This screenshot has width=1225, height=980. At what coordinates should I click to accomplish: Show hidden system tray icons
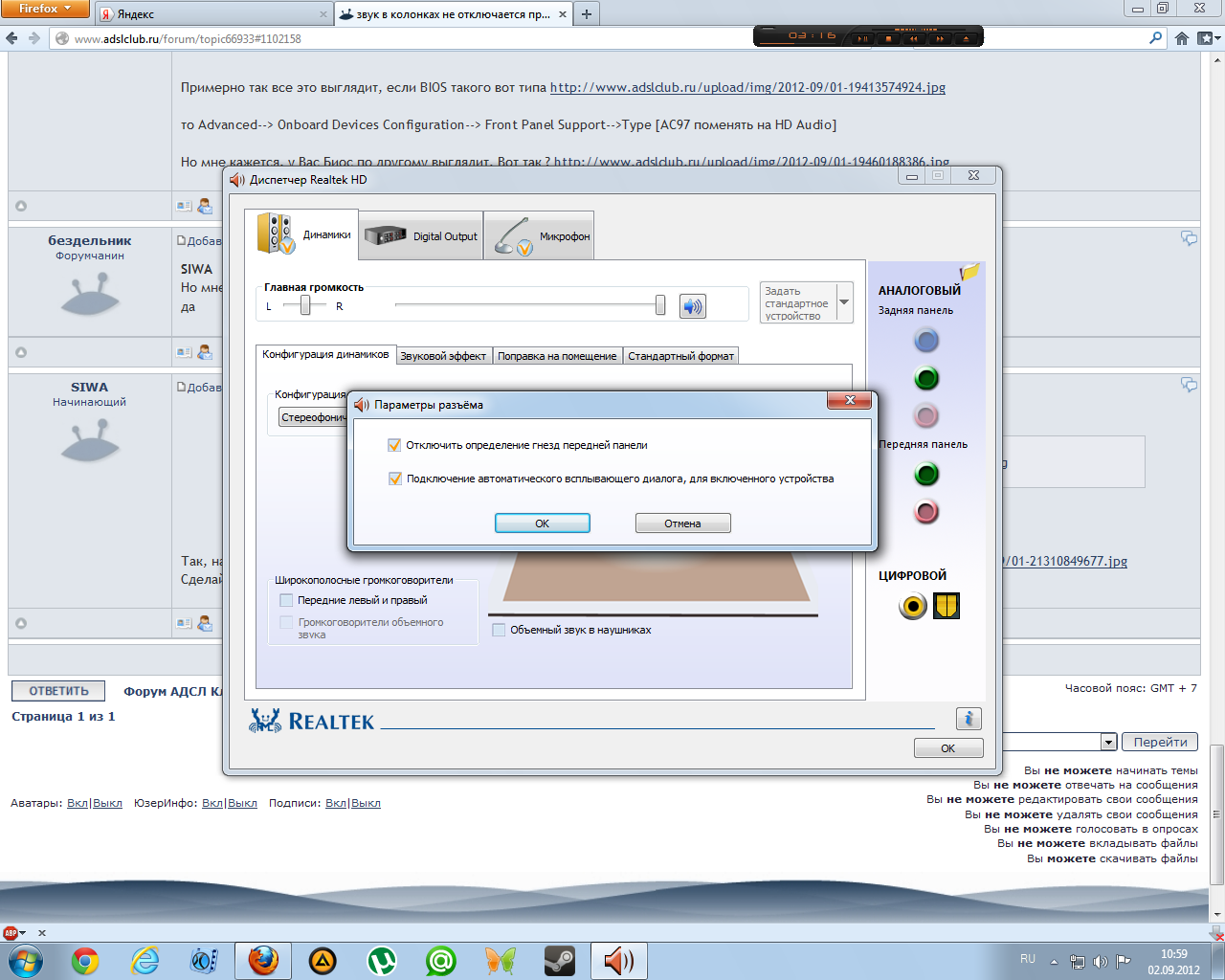tap(1054, 962)
